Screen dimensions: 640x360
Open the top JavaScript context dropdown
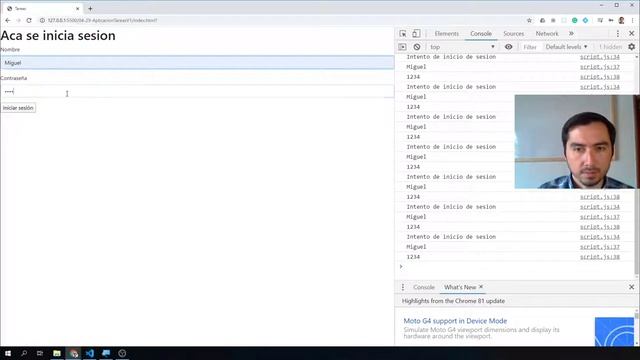point(462,47)
